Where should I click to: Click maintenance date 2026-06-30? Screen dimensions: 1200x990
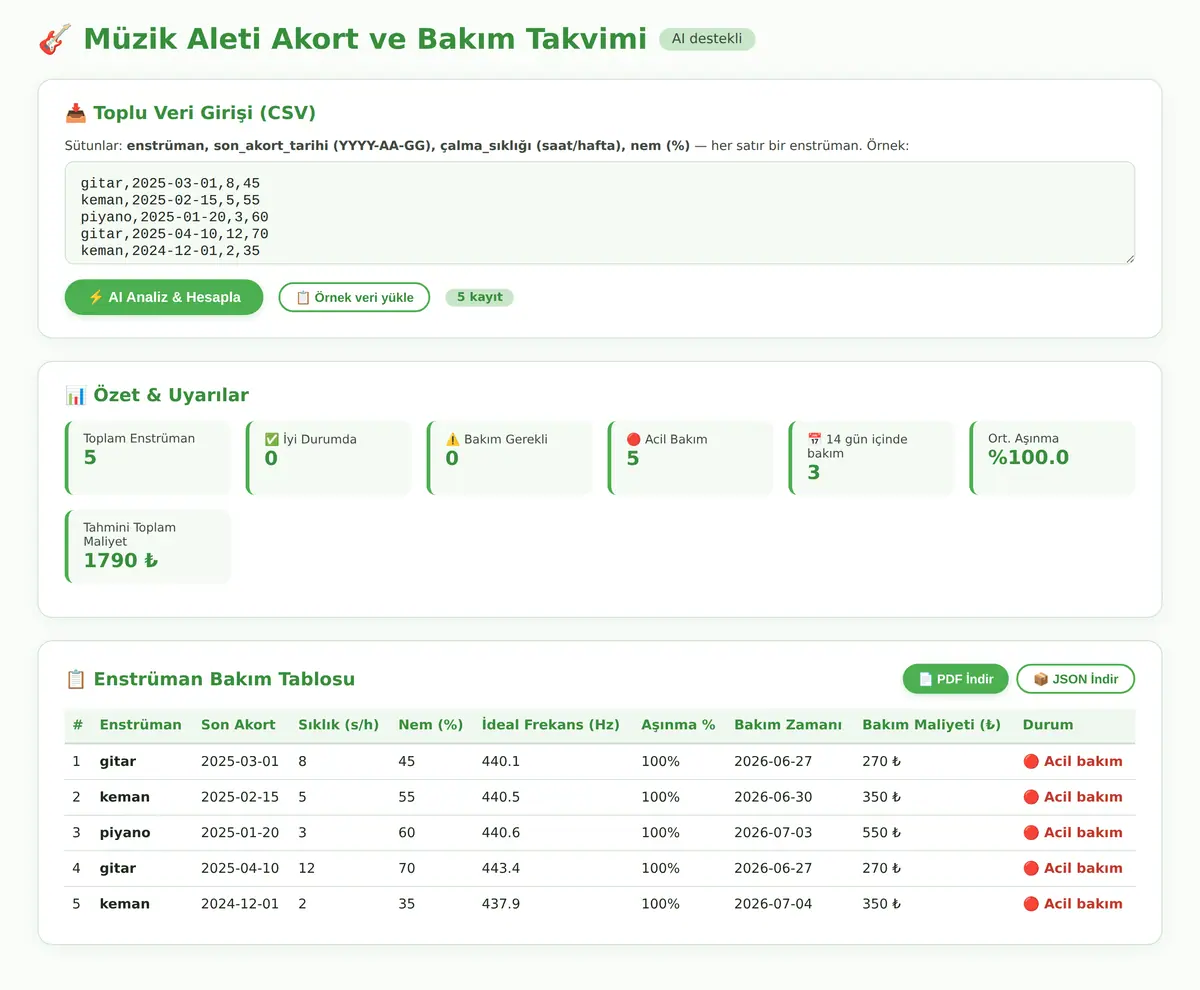773,797
